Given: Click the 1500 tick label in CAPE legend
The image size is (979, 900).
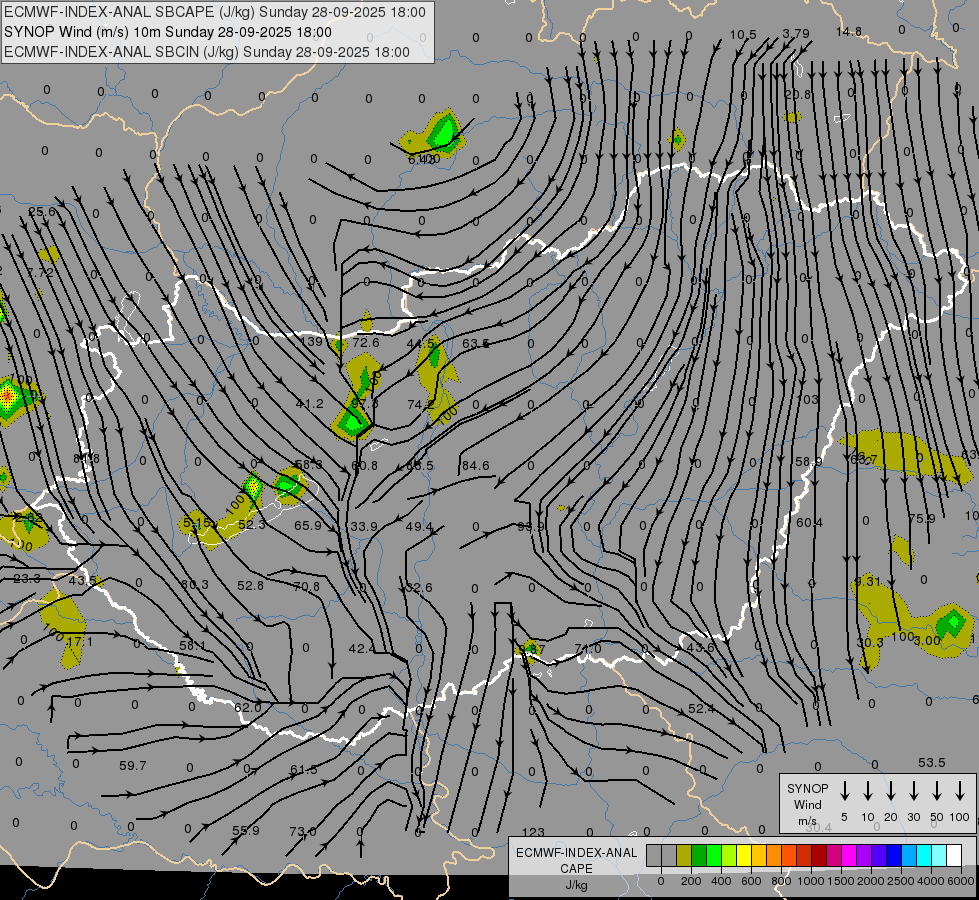Looking at the screenshot, I should (840, 881).
